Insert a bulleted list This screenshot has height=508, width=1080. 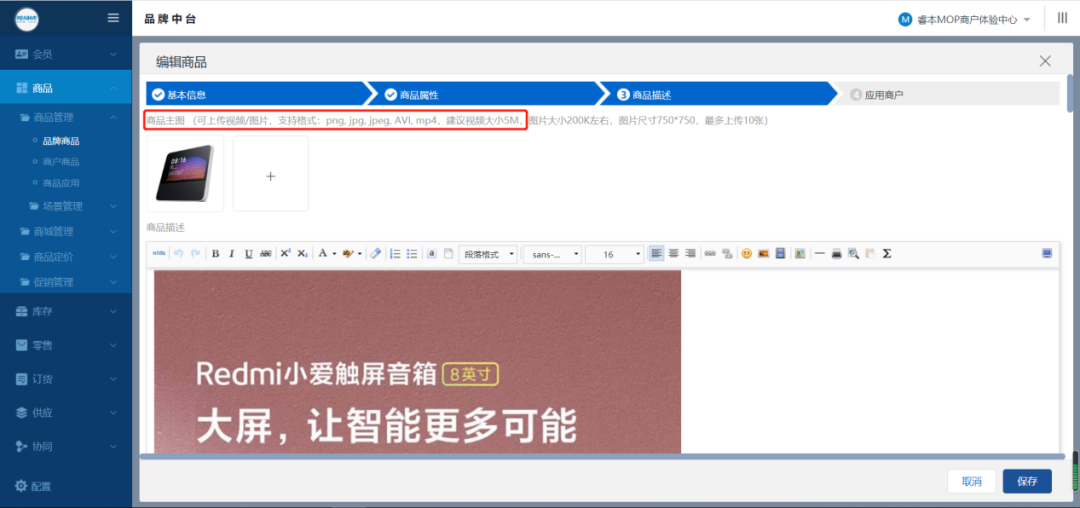point(412,253)
